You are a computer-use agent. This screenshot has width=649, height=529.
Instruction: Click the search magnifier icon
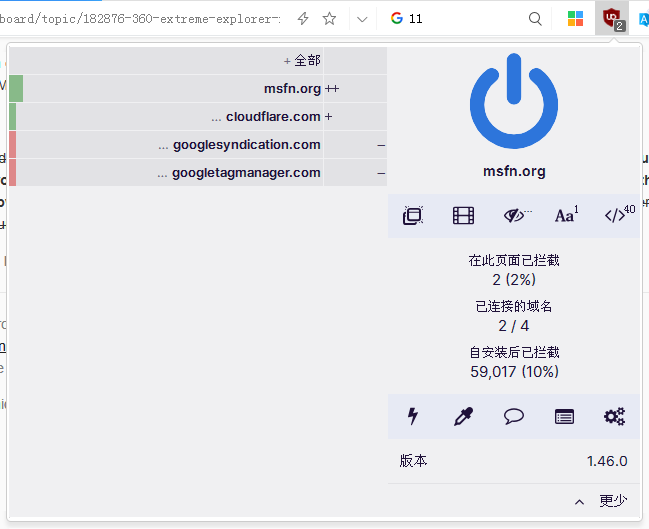pyautogui.click(x=535, y=19)
